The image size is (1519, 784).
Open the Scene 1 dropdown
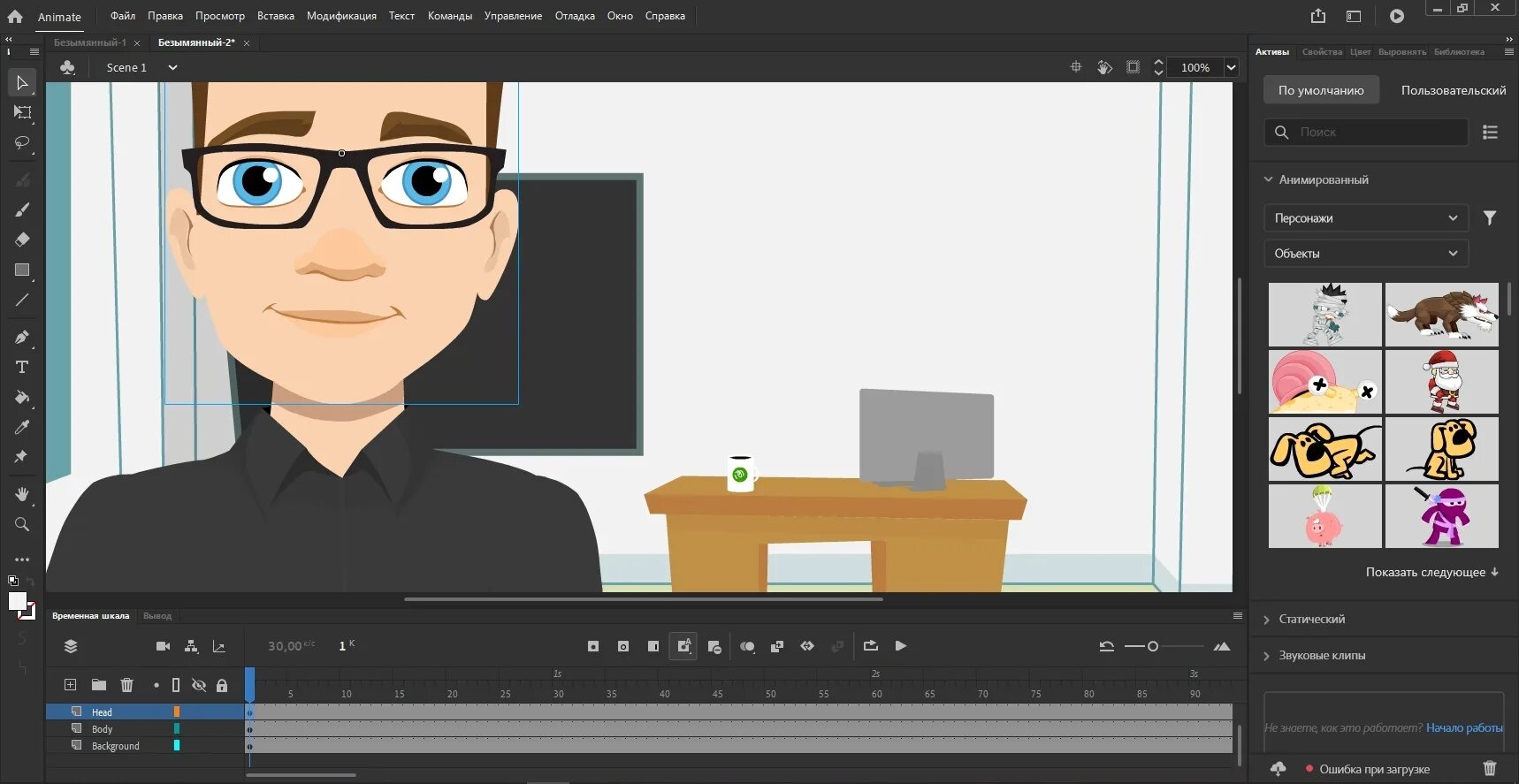172,67
